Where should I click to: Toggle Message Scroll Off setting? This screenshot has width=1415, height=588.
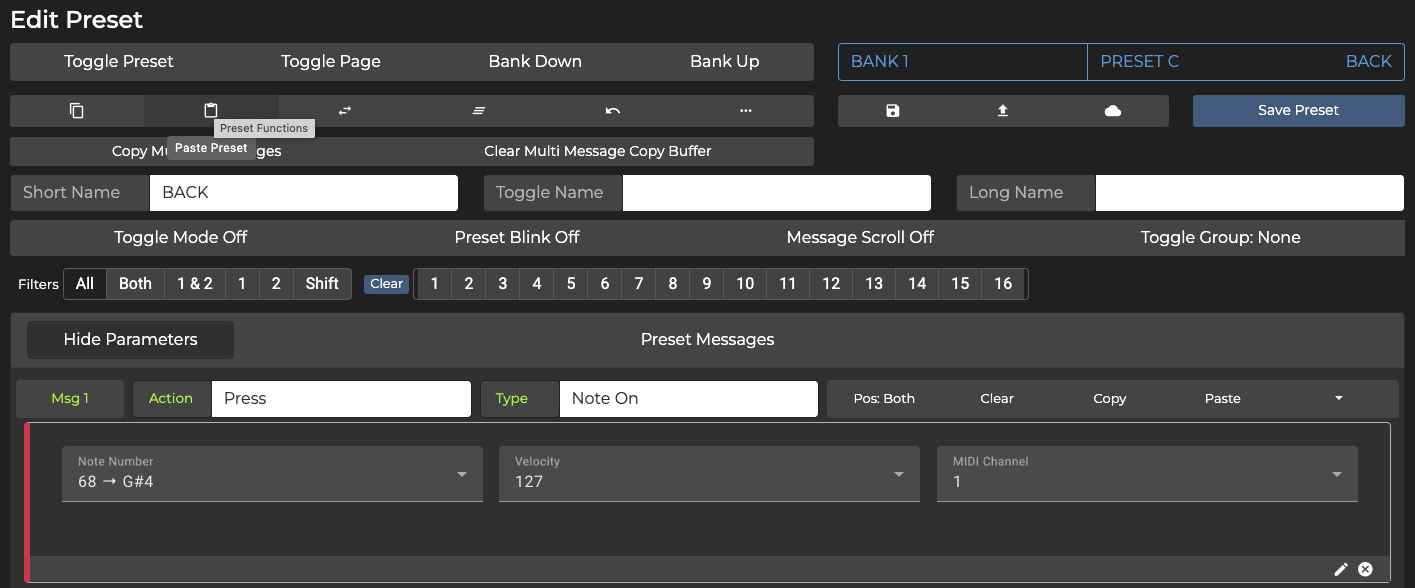860,238
